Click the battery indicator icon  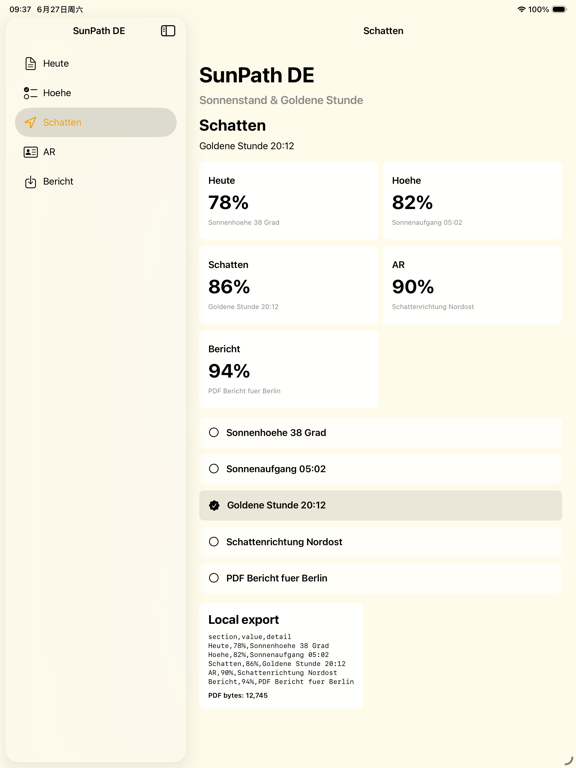(x=559, y=9)
